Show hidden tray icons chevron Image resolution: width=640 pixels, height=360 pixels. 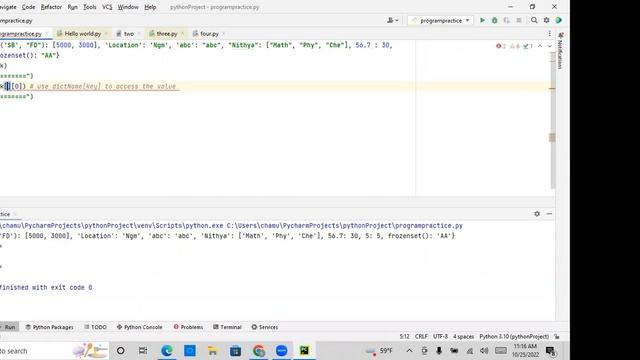coord(409,351)
